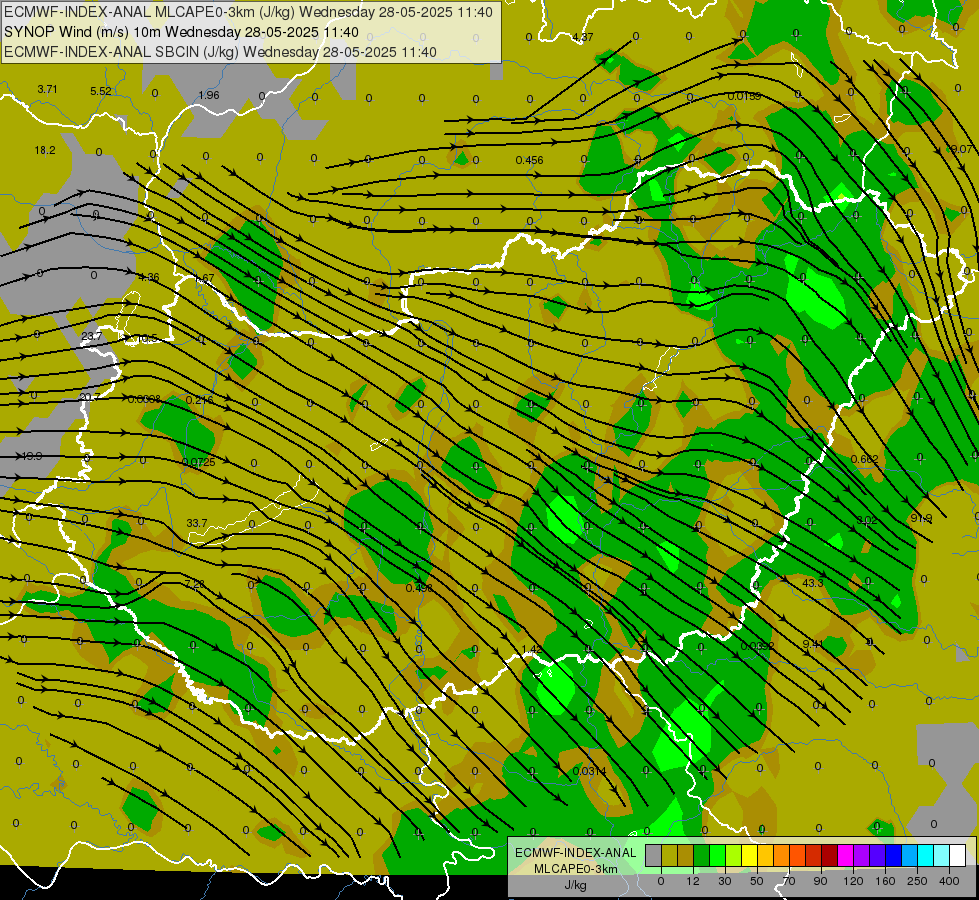Click the map value 3.02
The width and height of the screenshot is (979, 900).
867,520
